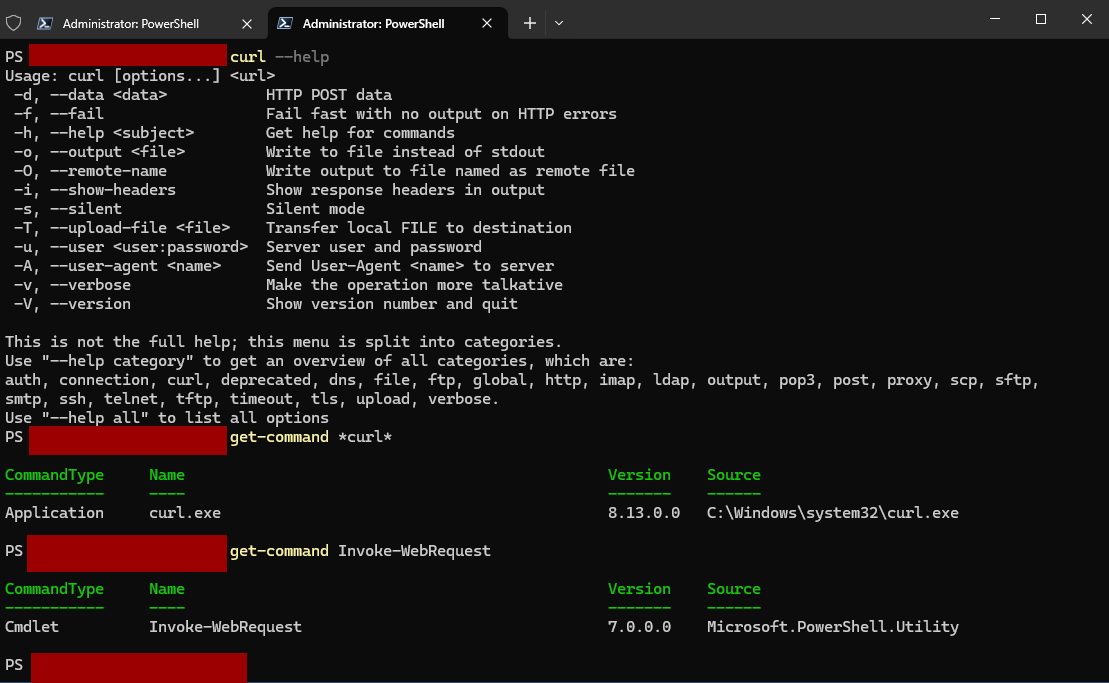Click 'Send User-Agent <name> to server'
The image size is (1109, 683).
[410, 267]
